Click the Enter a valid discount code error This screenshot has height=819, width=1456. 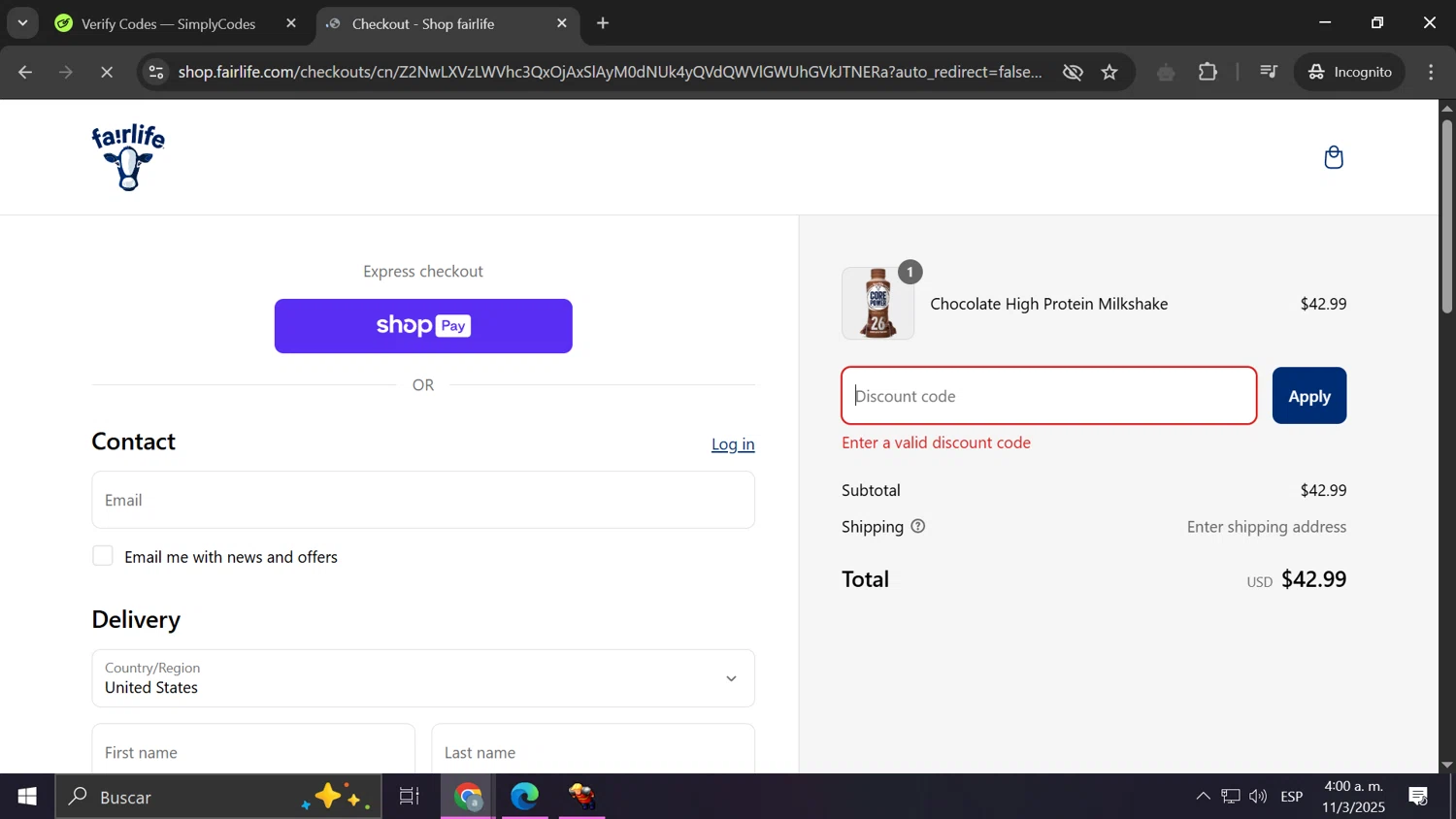pos(937,442)
